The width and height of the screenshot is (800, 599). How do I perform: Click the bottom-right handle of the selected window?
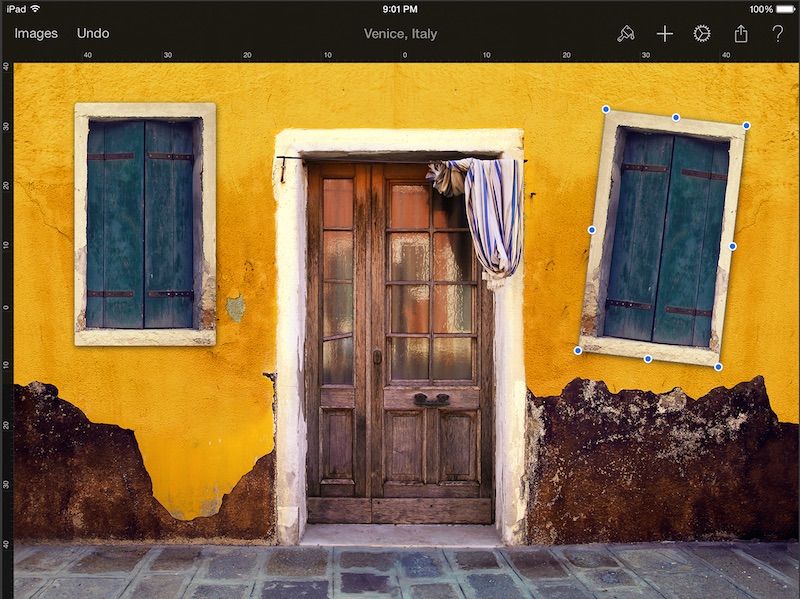click(718, 367)
